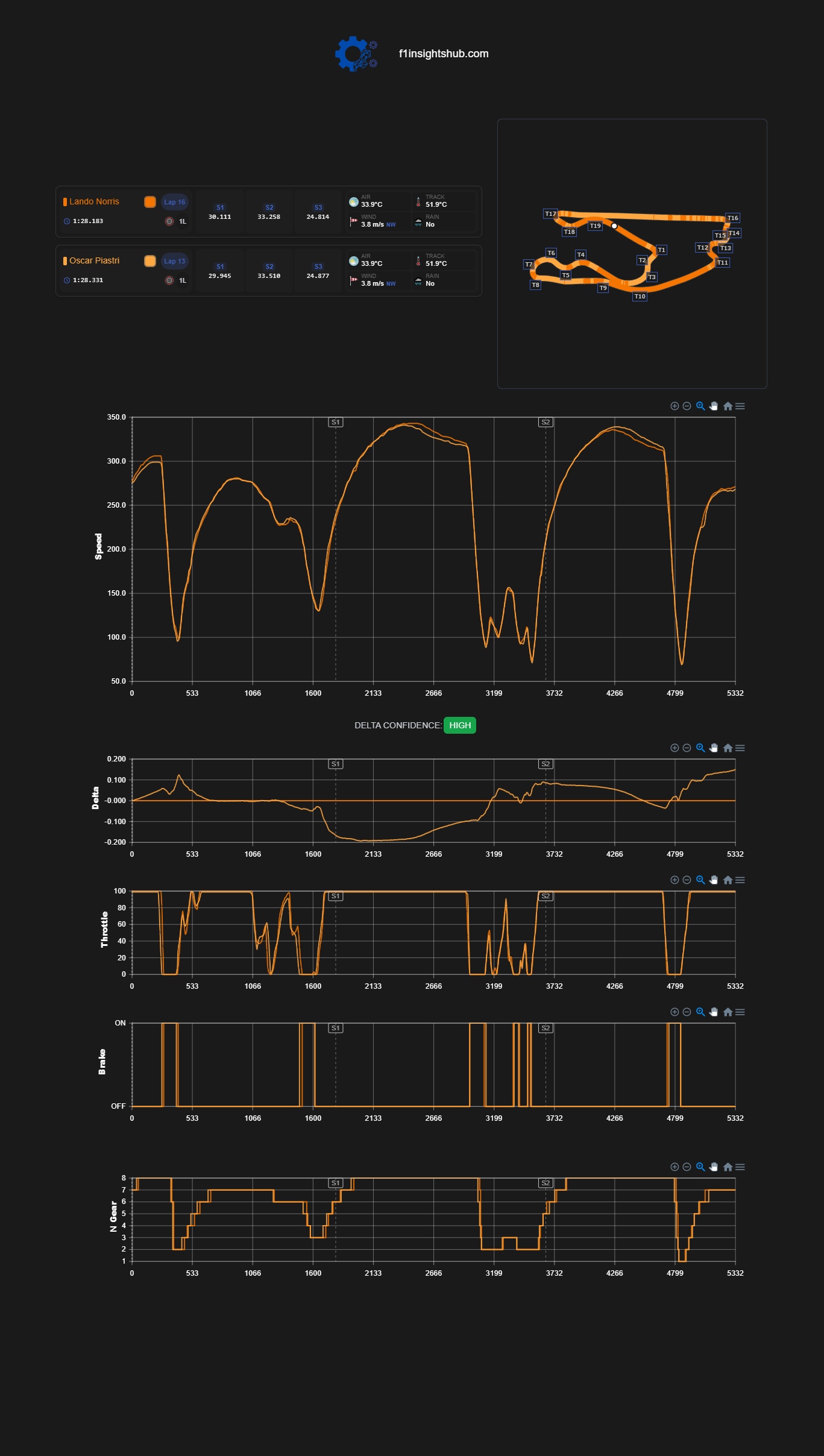824x1456 pixels.
Task: Activate pan hand tool on Speed chart
Action: click(x=714, y=406)
